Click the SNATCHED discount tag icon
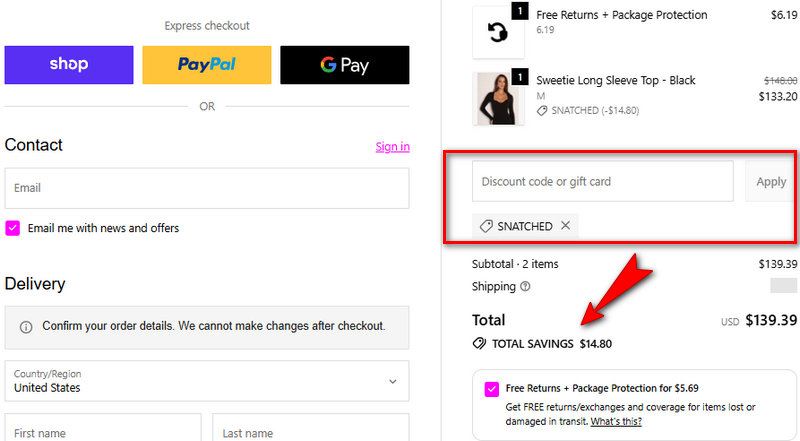The image size is (800, 441). [x=486, y=226]
